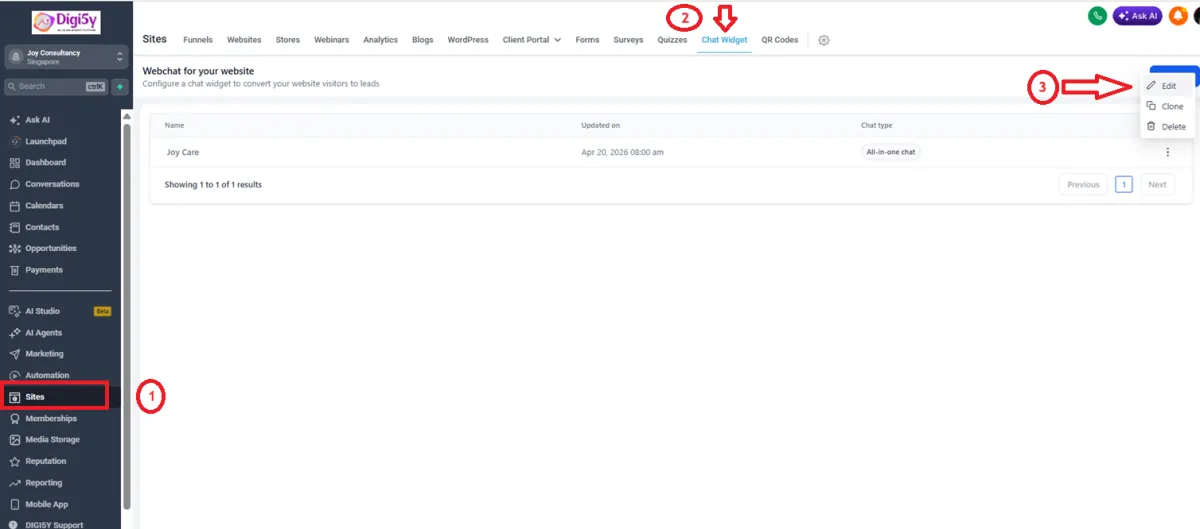Open the settings gear in Sites tabs
The image size is (1200, 529).
[x=824, y=40]
